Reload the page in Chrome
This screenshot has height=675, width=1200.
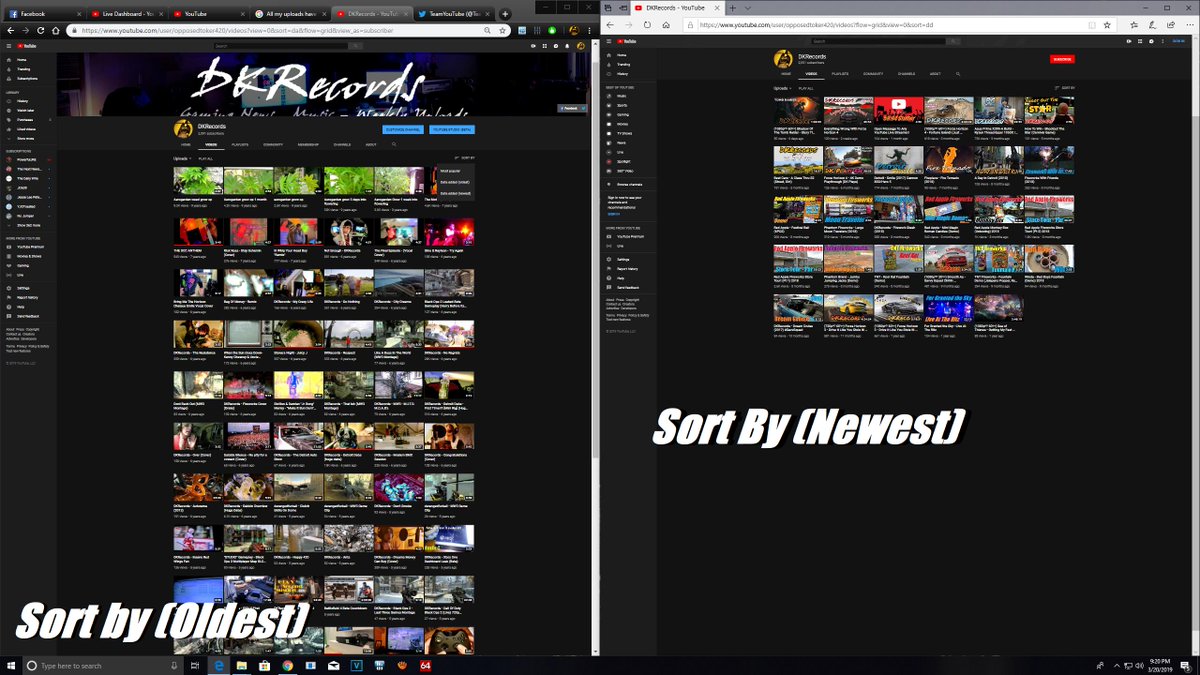[41, 30]
